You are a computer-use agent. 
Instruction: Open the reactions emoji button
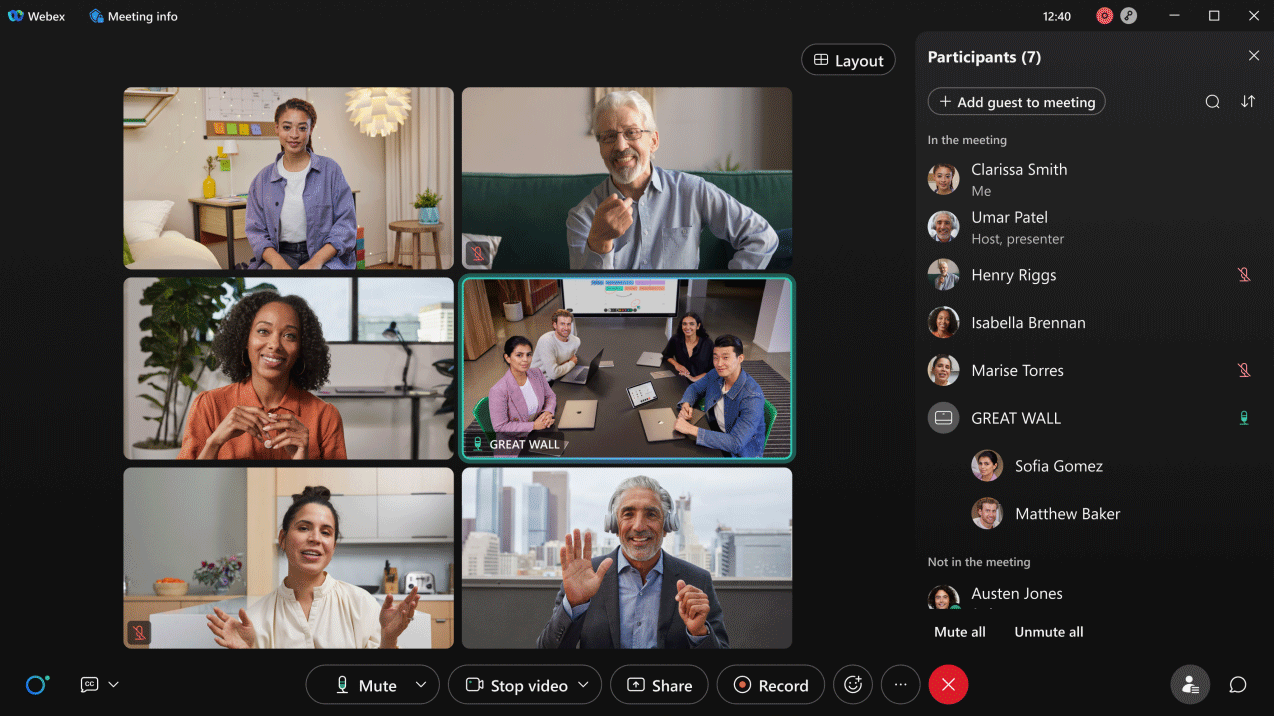[853, 685]
